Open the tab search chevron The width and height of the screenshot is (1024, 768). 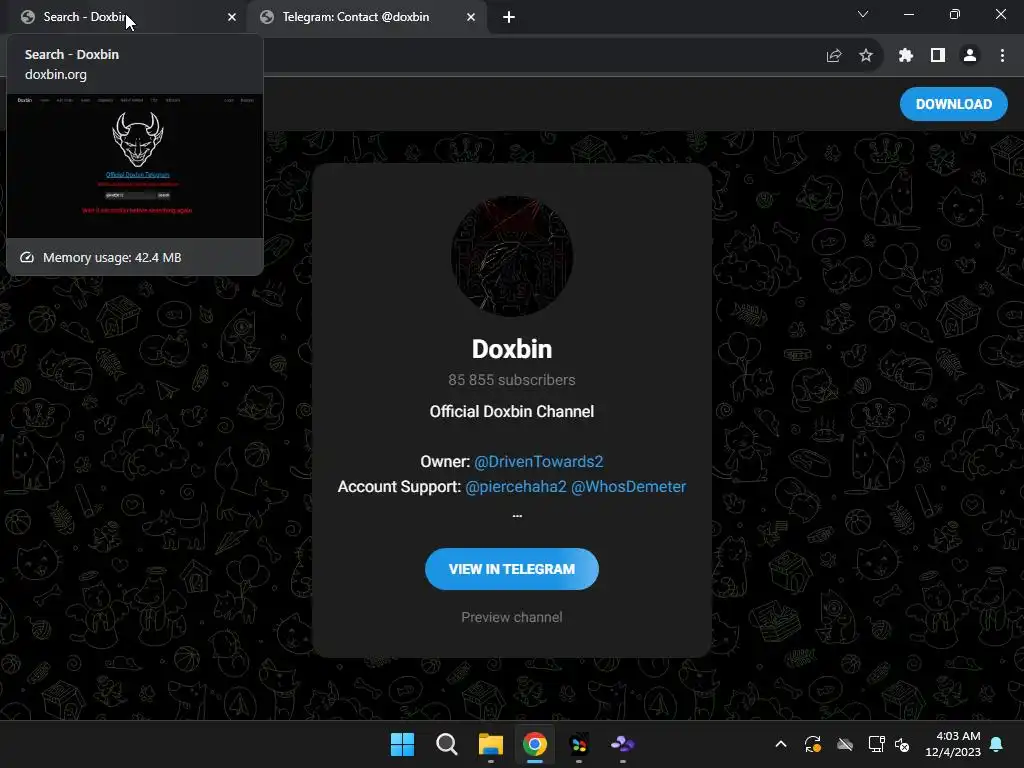pyautogui.click(x=863, y=14)
